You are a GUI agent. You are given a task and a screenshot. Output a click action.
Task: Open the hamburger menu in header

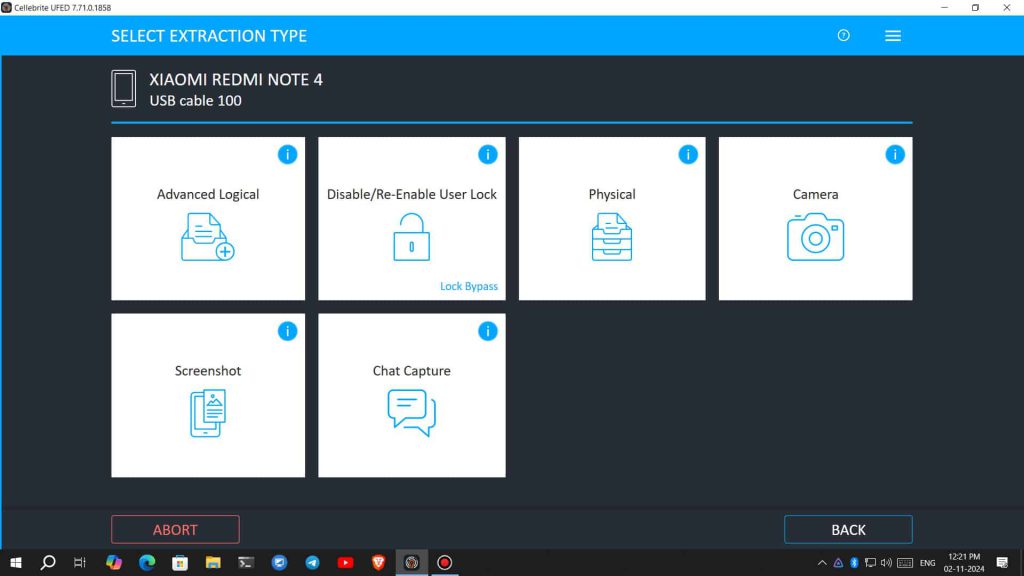893,36
